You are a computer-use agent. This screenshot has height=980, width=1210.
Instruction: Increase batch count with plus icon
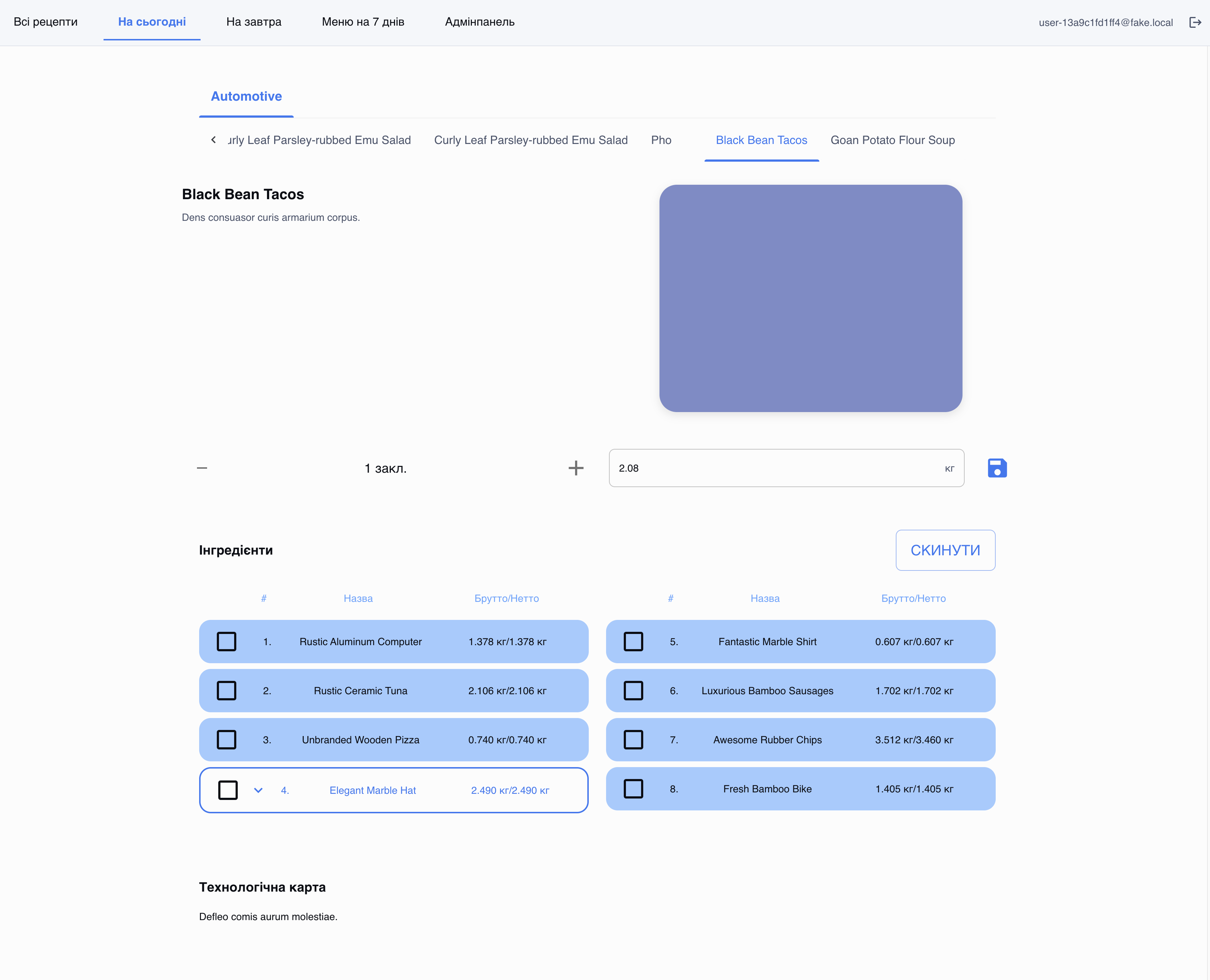[576, 468]
